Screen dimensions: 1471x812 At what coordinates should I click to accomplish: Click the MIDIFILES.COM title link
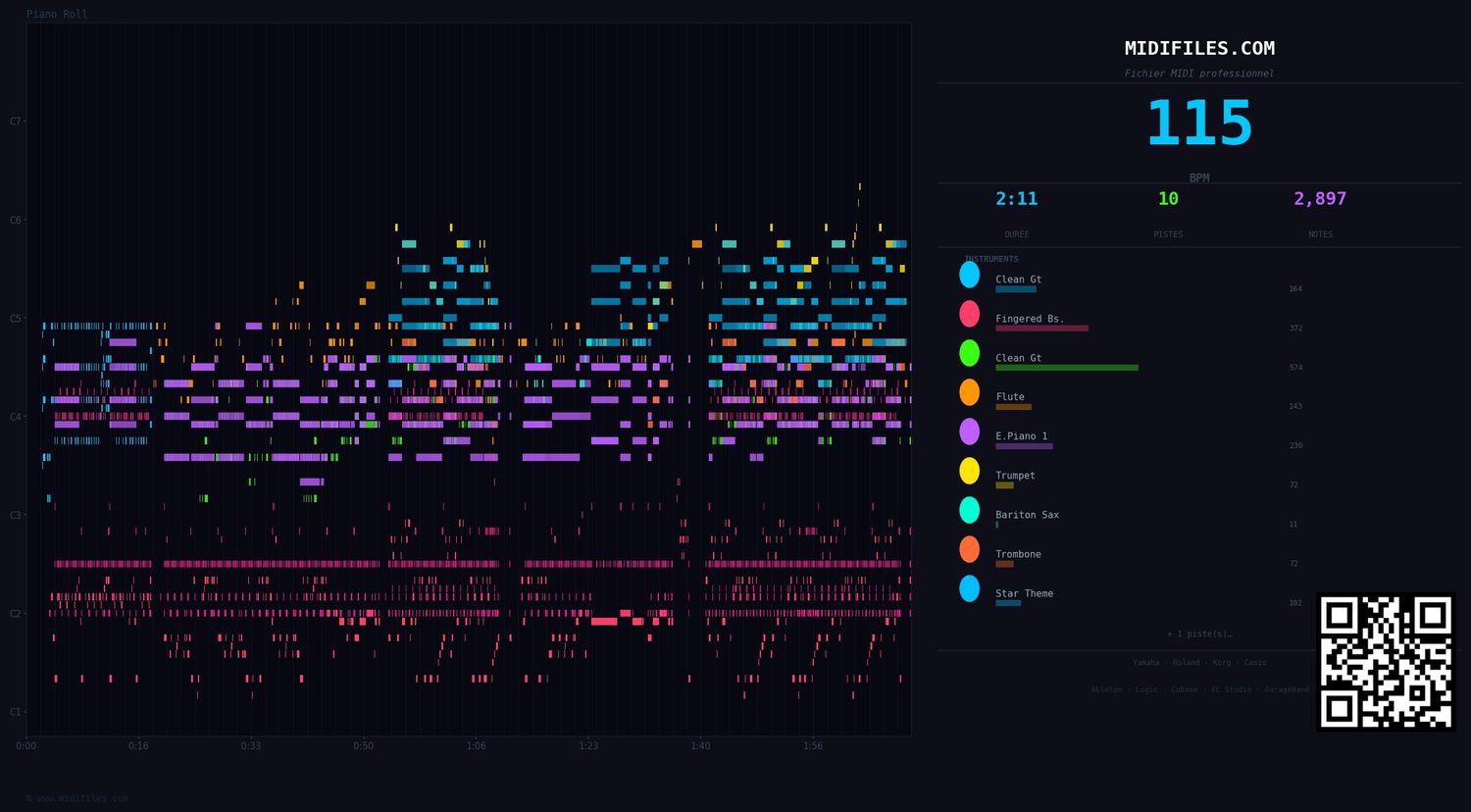click(1199, 48)
